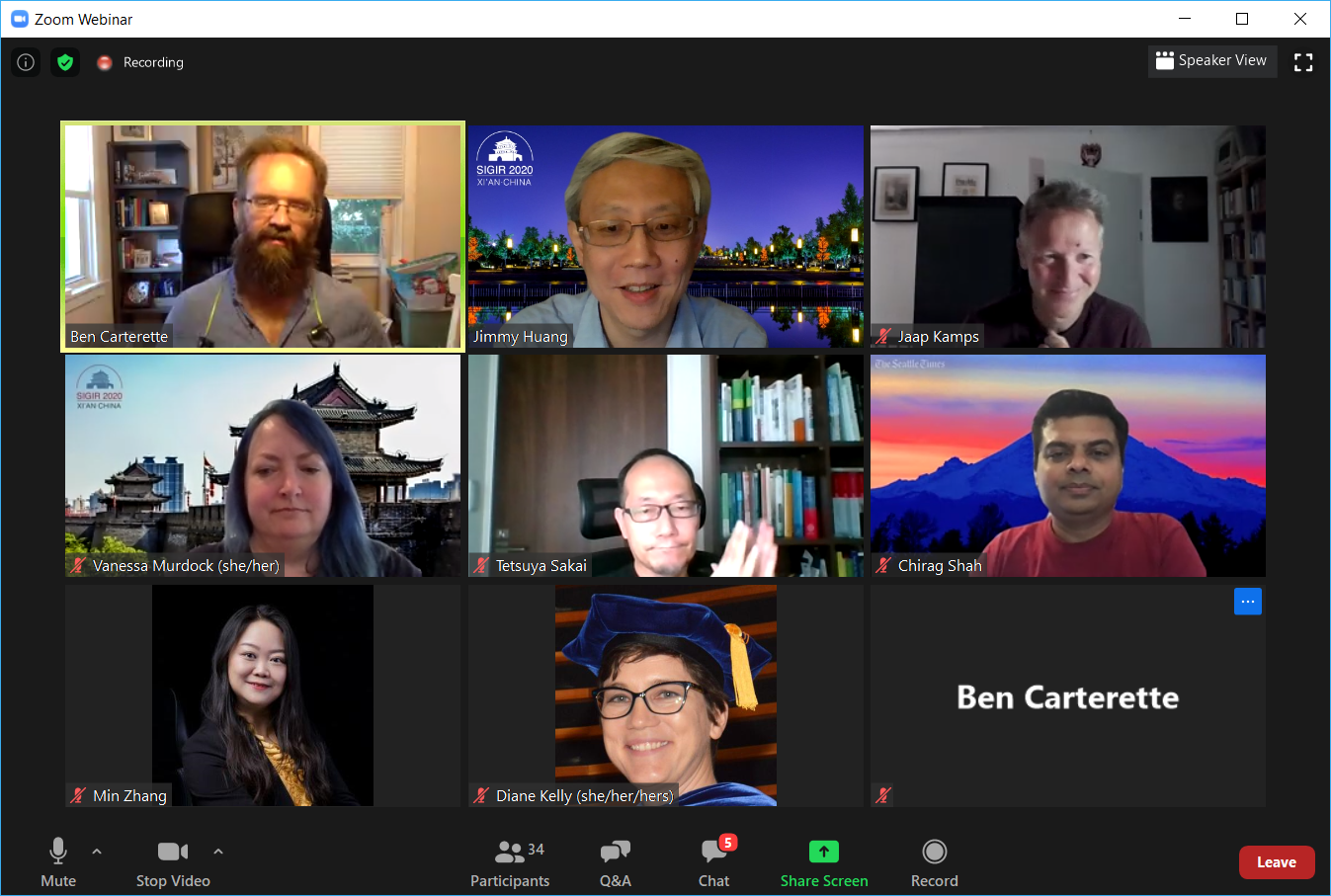Expand audio options arrow next to Mute
The width and height of the screenshot is (1331, 896).
pos(97,851)
